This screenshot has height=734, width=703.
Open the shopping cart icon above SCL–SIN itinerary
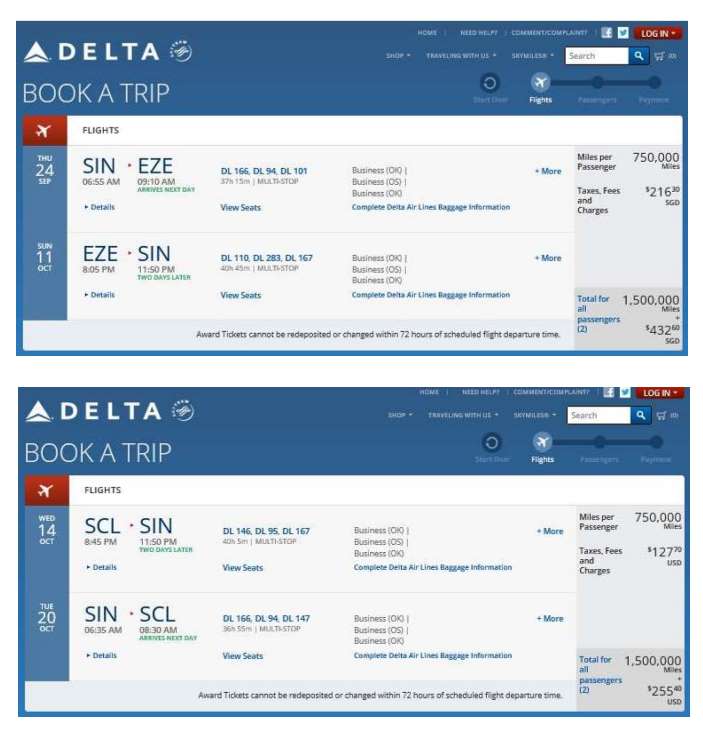[x=661, y=415]
